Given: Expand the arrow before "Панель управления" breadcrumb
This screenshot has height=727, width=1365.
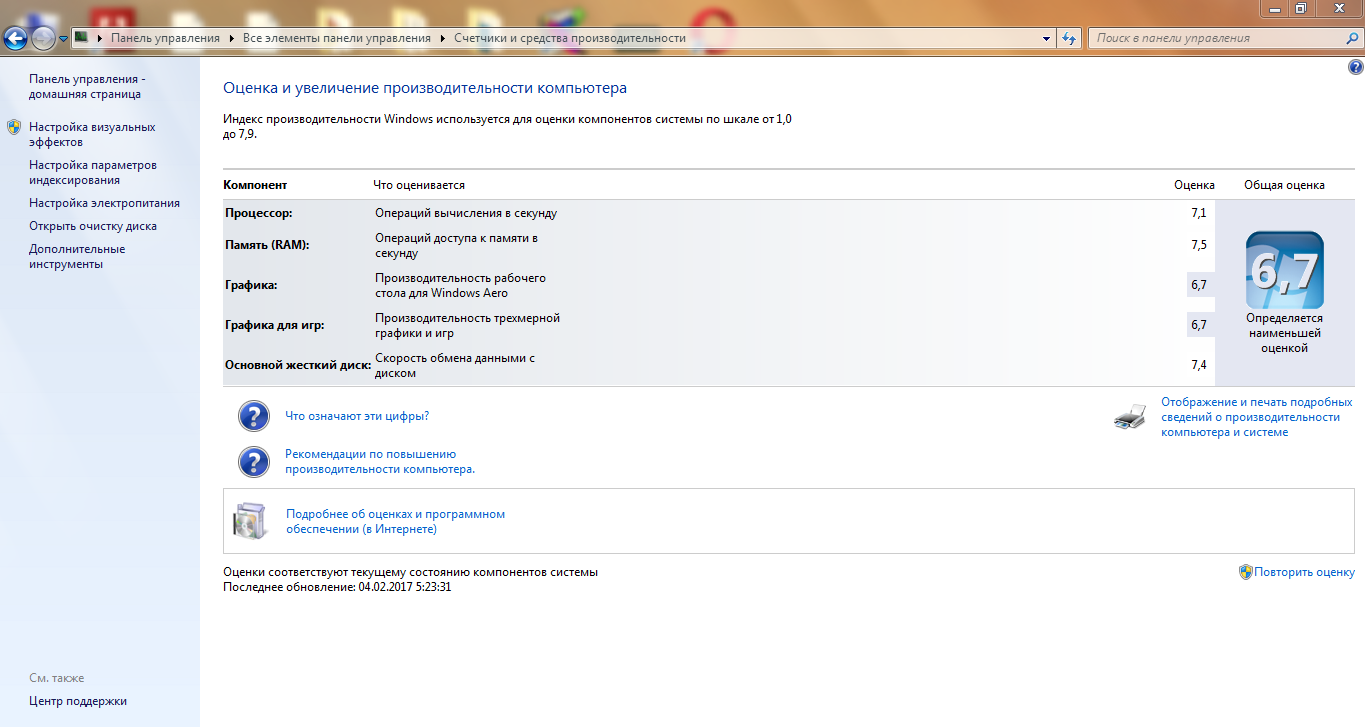Looking at the screenshot, I should (100, 38).
